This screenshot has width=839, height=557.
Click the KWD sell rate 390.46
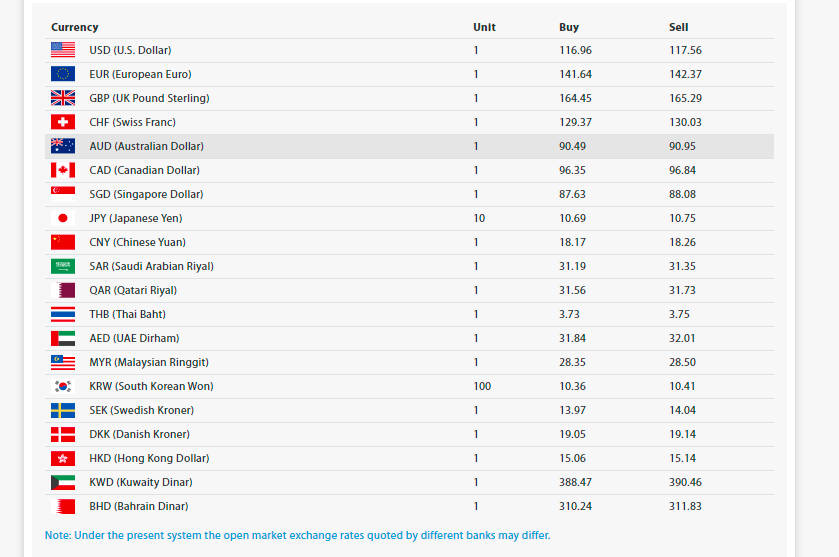pyautogui.click(x=685, y=482)
